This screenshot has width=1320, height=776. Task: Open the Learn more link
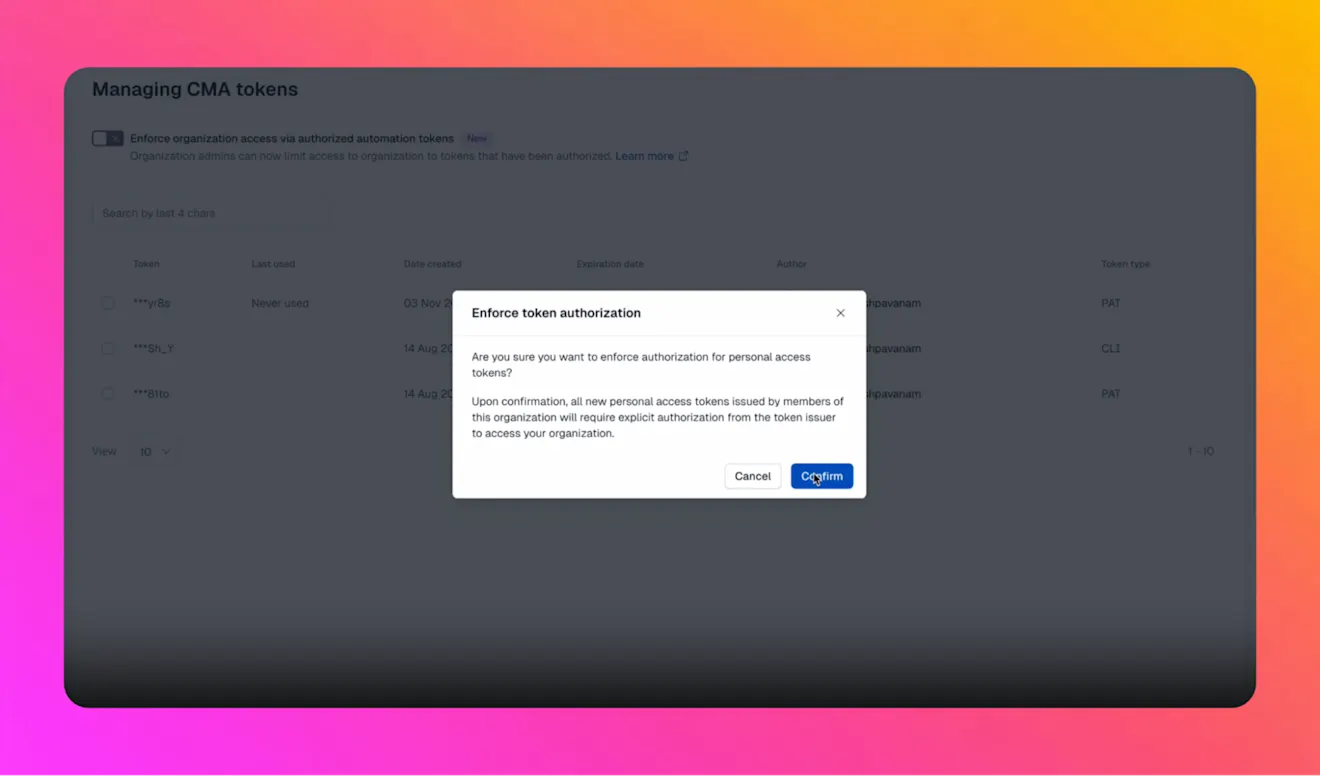(x=644, y=156)
